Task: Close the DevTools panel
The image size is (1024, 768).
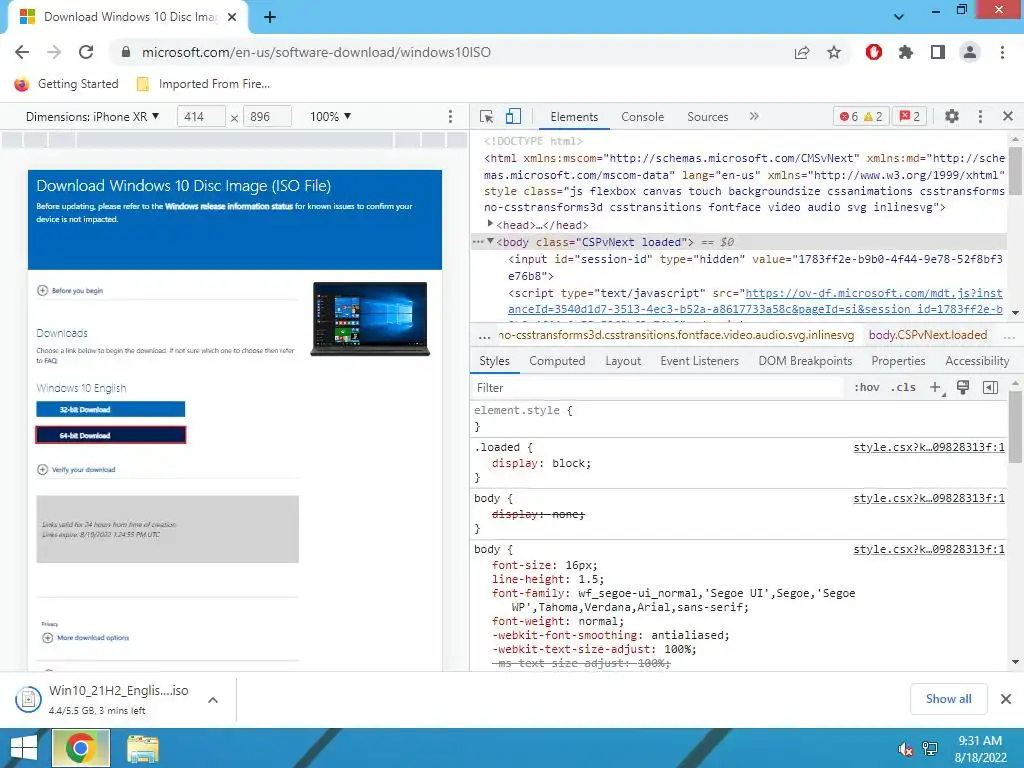Action: pos(1008,116)
